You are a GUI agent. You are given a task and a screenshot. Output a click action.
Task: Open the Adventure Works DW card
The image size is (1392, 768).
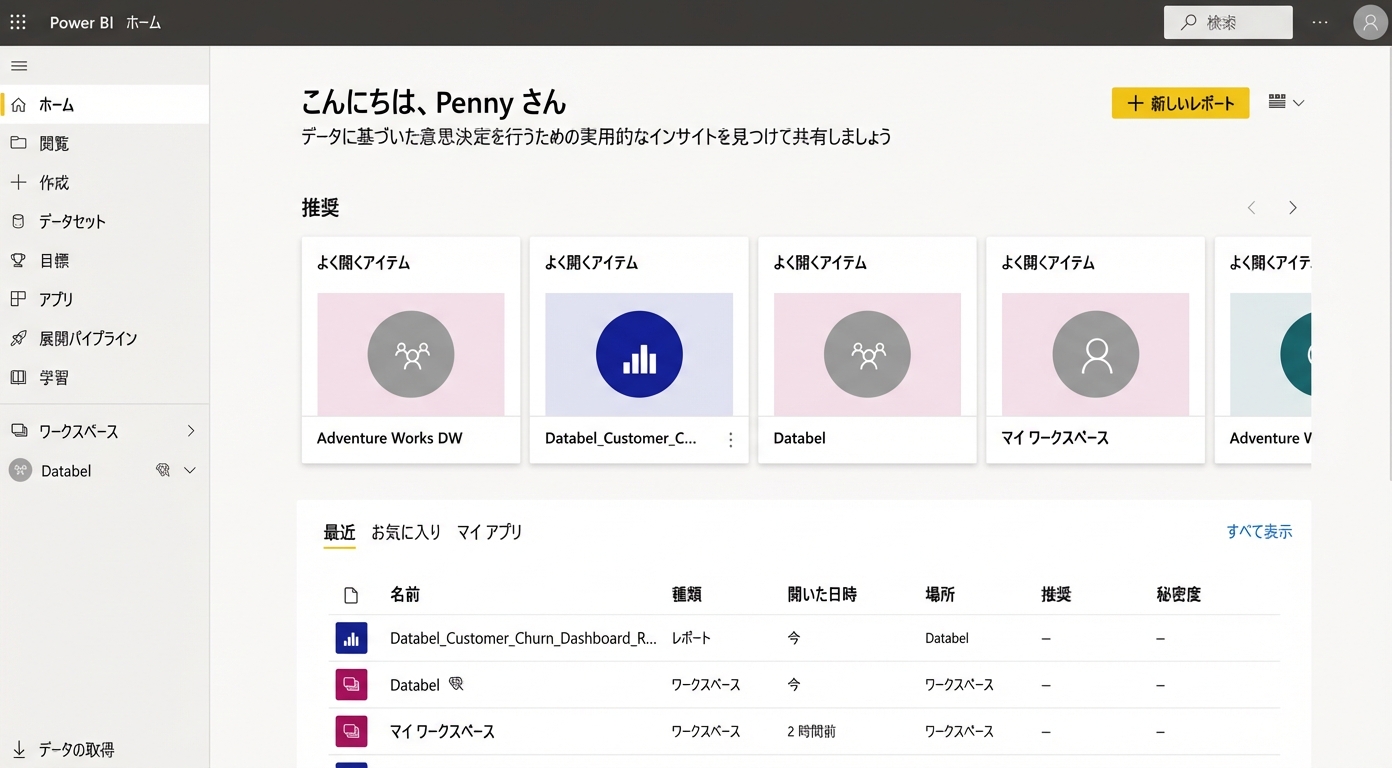click(x=411, y=350)
